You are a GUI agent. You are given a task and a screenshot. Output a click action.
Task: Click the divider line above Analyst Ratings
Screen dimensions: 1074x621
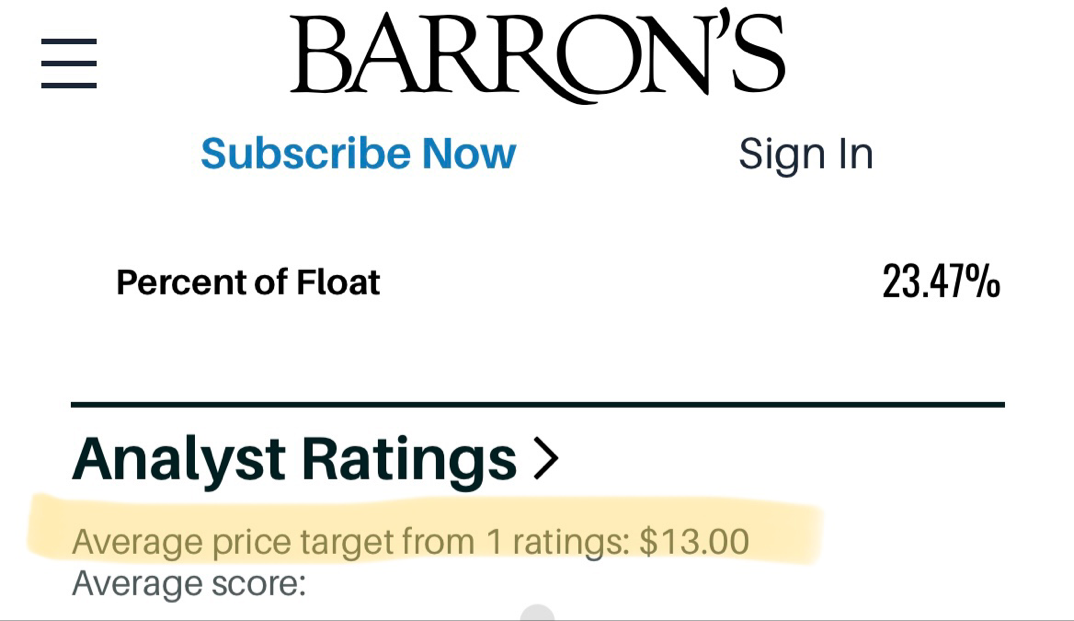pyautogui.click(x=537, y=405)
